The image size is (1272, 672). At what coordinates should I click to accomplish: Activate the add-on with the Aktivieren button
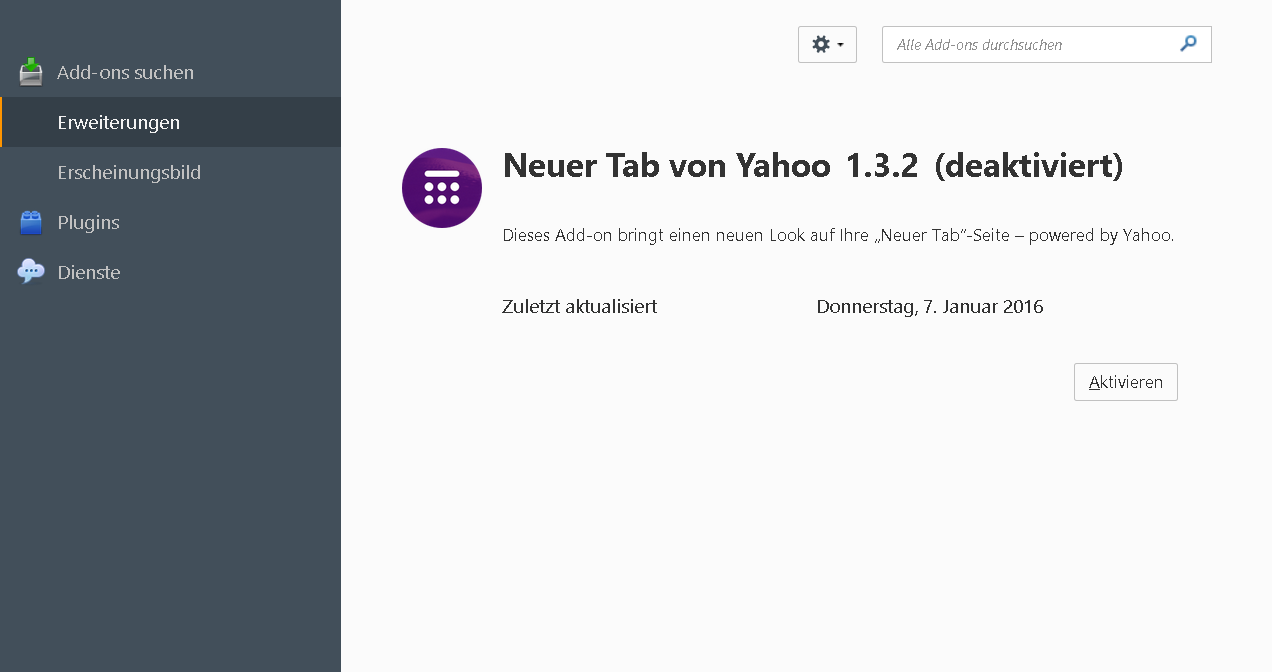pyautogui.click(x=1126, y=382)
